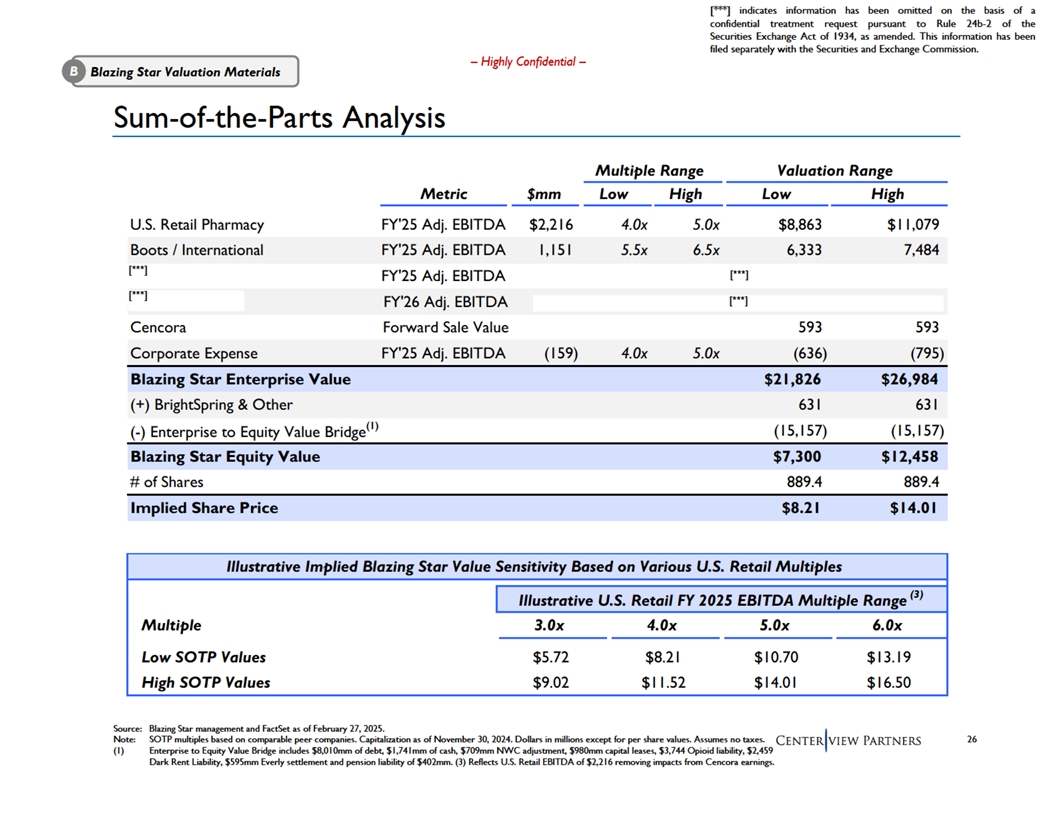Select the 5.5x low multiple
The width and height of the screenshot is (1056, 816).
pos(634,250)
